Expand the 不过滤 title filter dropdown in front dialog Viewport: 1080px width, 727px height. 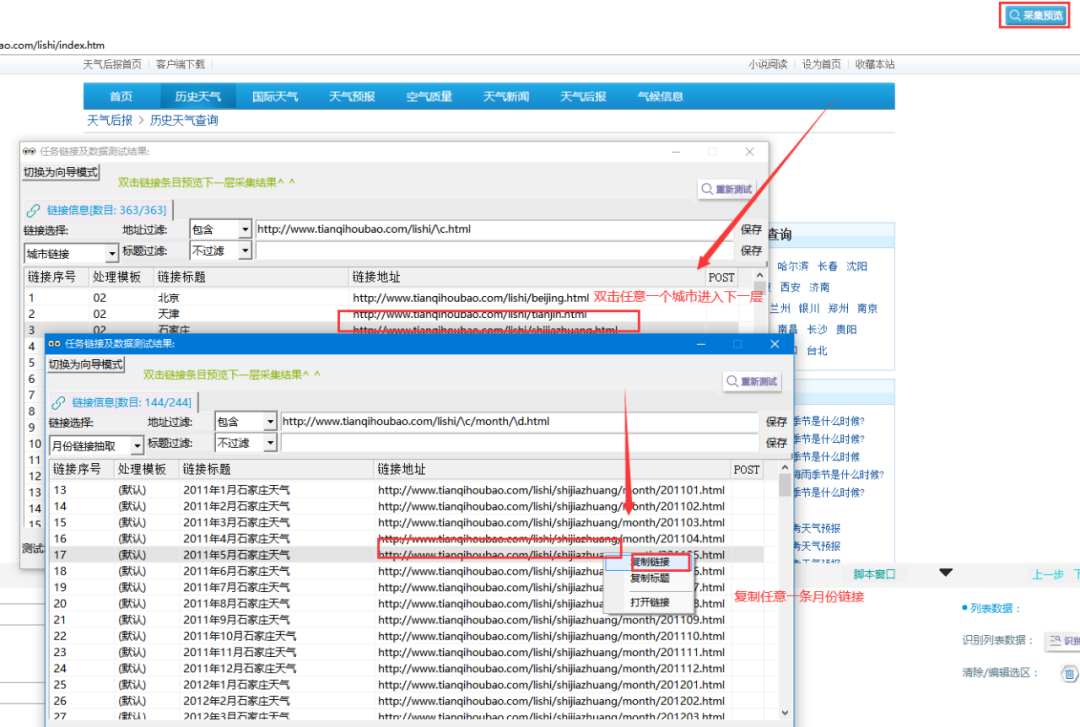pos(270,443)
